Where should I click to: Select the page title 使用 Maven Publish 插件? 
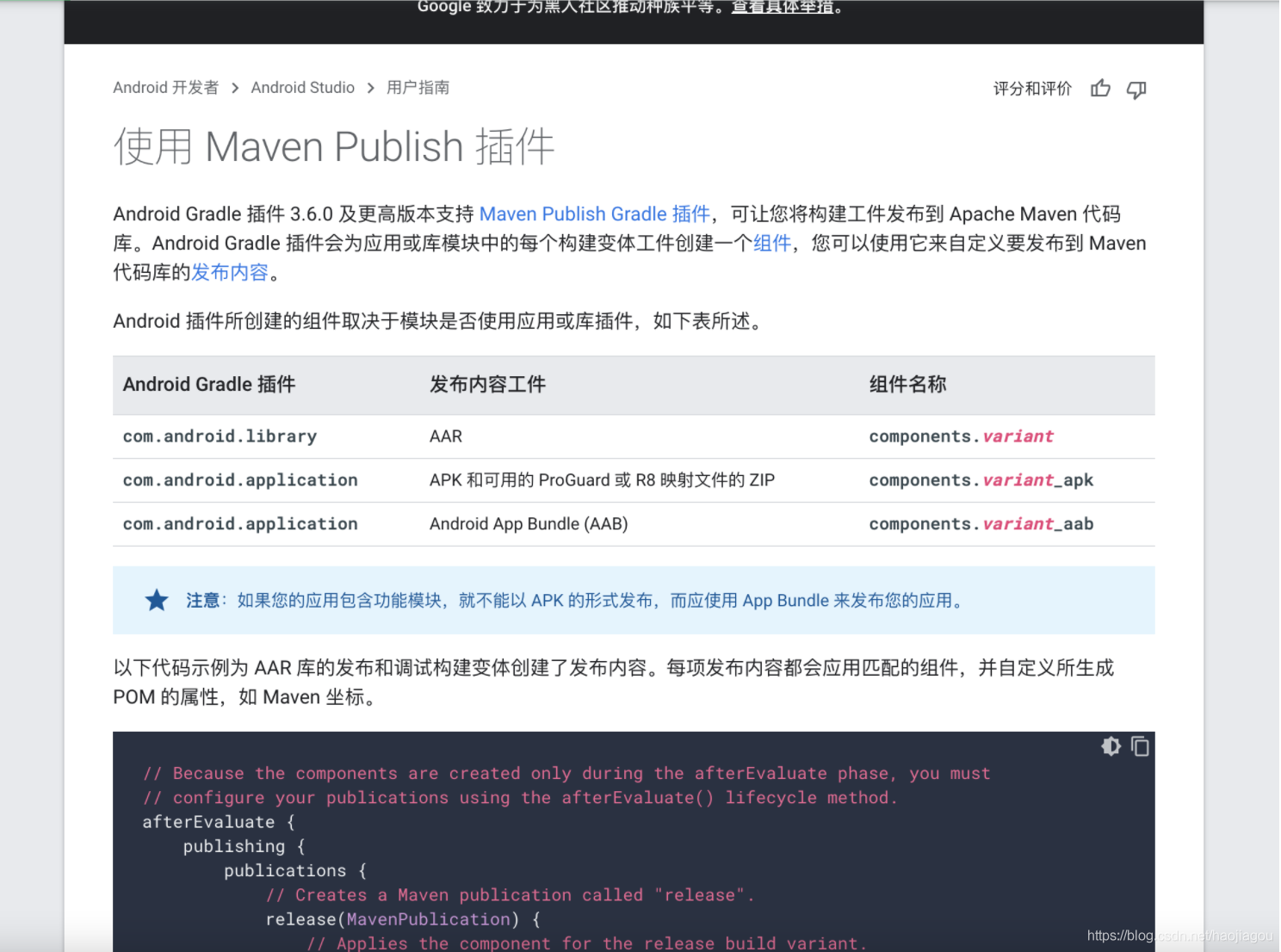pos(334,146)
